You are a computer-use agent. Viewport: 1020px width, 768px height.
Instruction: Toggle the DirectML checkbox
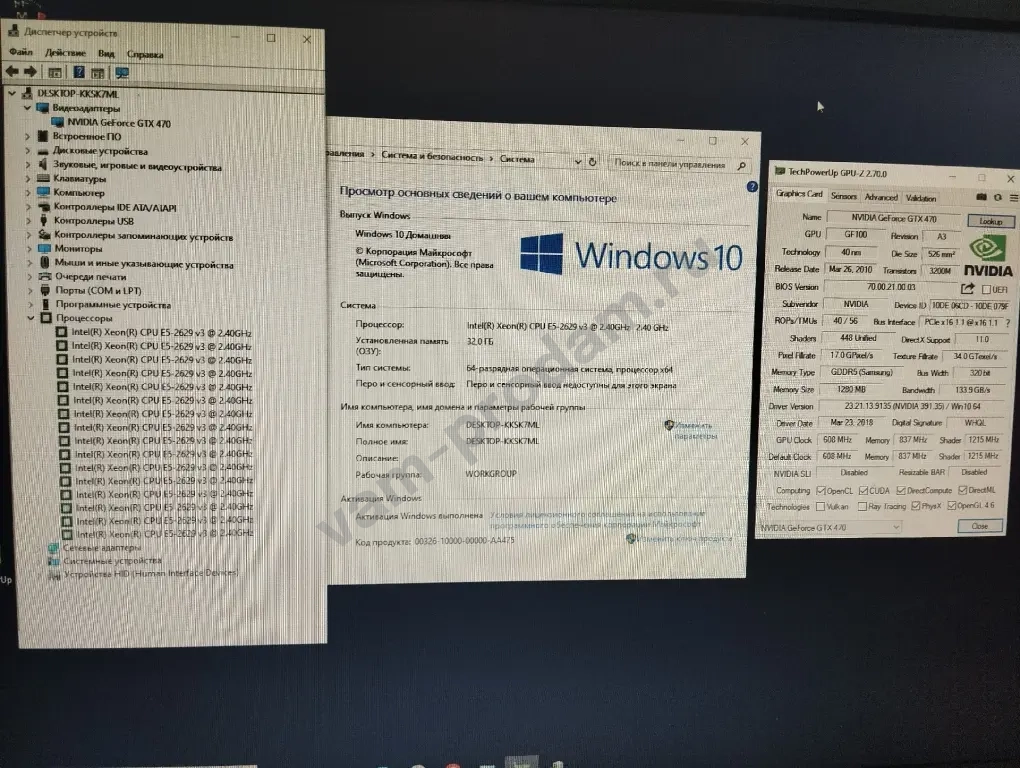point(962,490)
